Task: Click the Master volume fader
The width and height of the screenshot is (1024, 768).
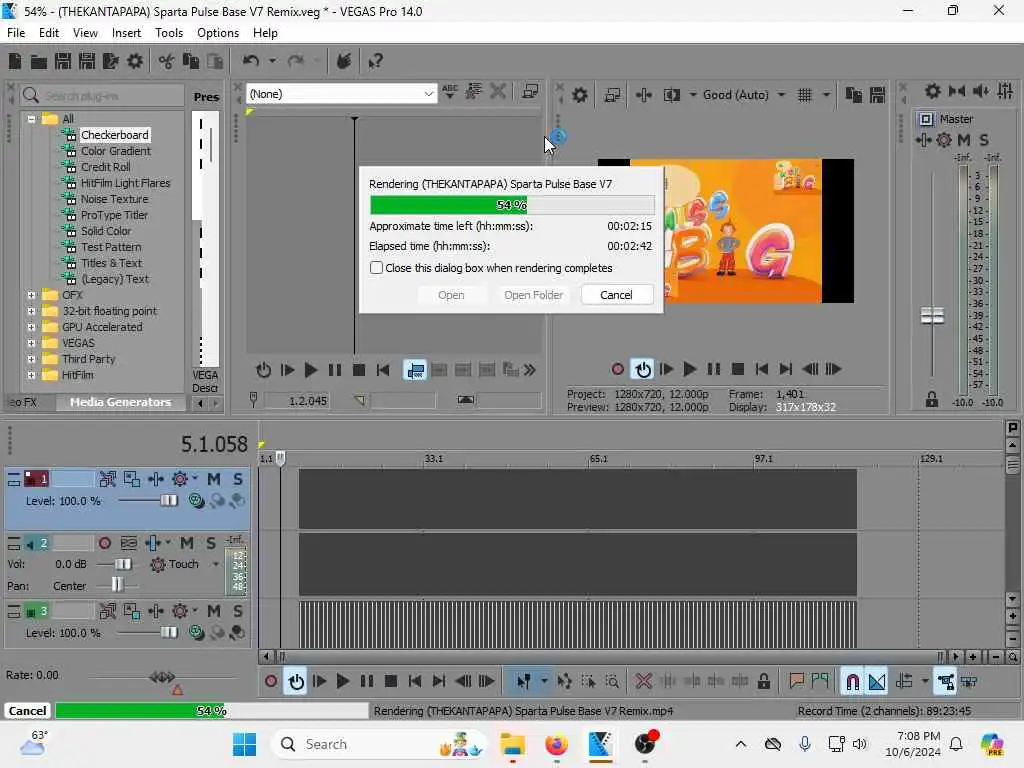Action: click(932, 316)
